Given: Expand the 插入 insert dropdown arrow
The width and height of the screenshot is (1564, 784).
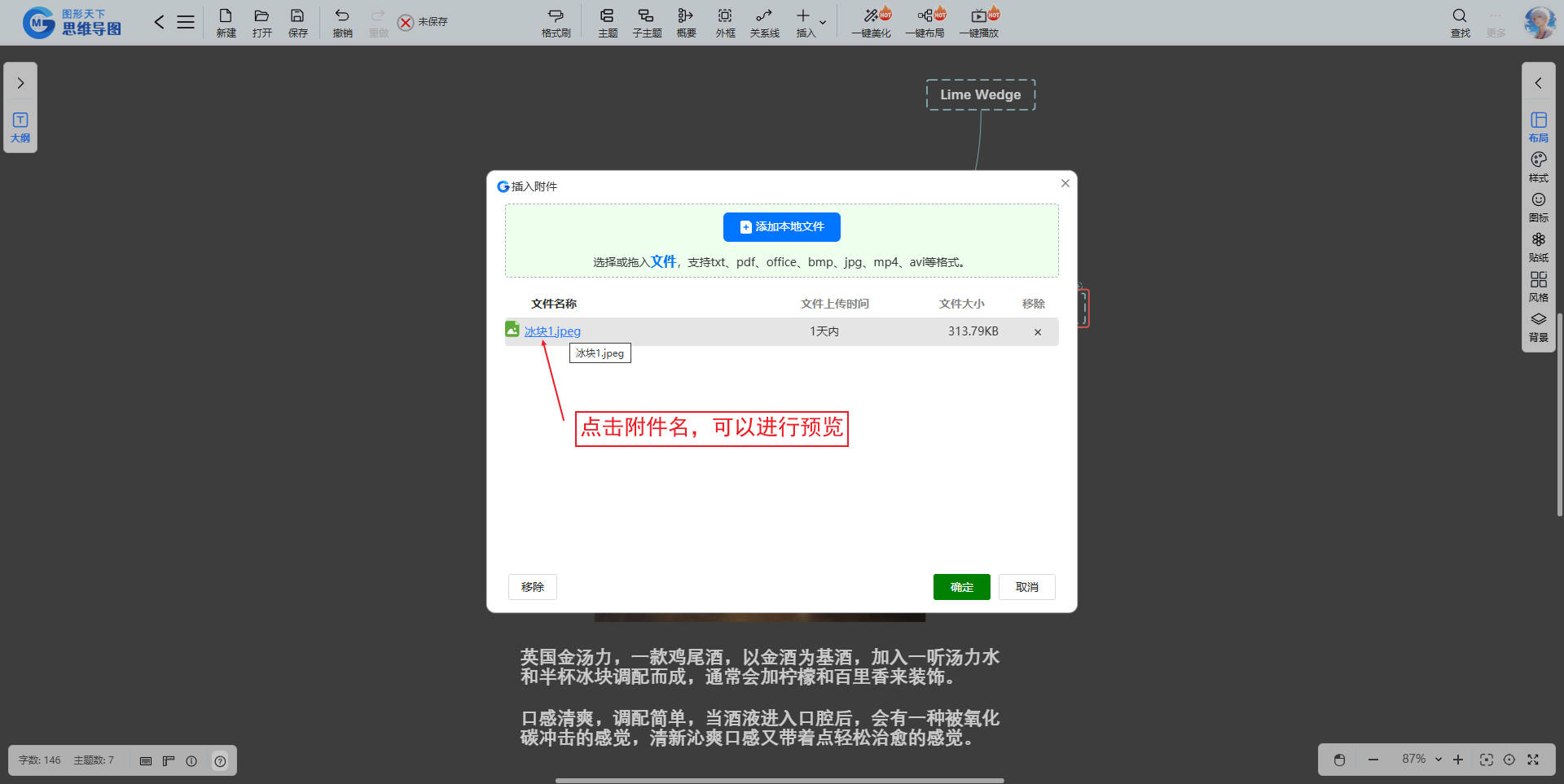Looking at the screenshot, I should (823, 22).
